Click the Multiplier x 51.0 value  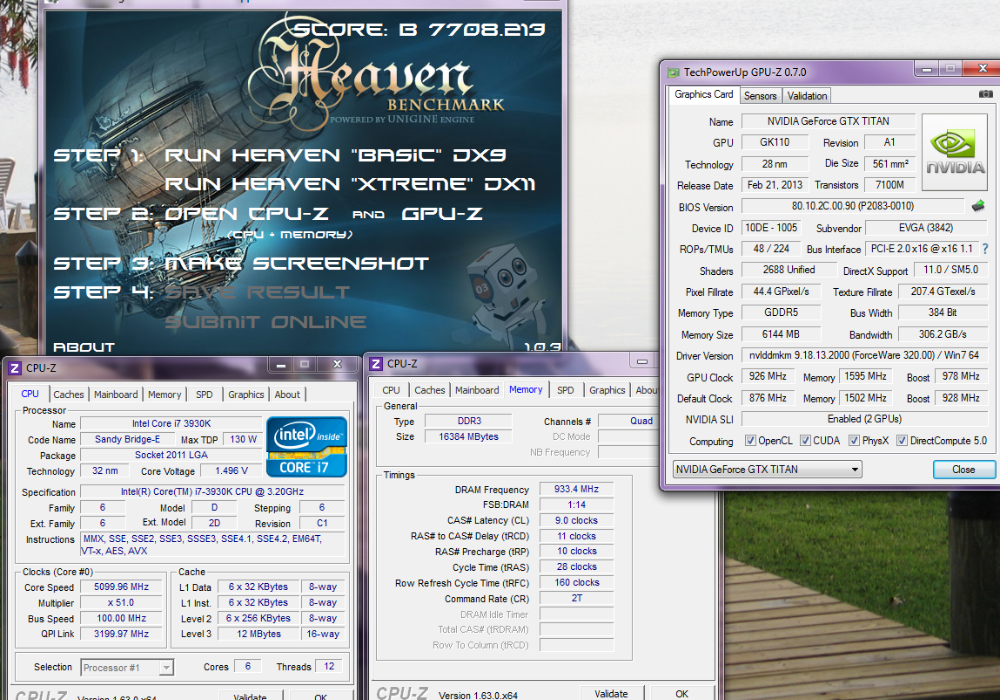121,602
